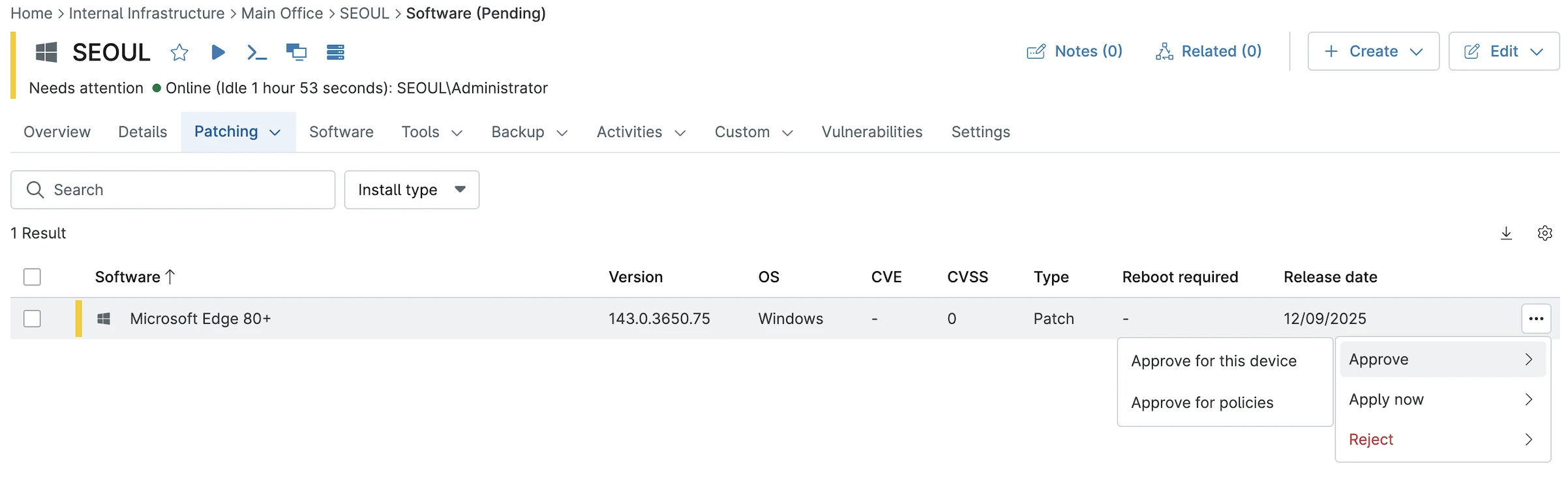Click the play (run script) icon
Image resolution: width=1568 pixels, height=481 pixels.
tap(219, 52)
